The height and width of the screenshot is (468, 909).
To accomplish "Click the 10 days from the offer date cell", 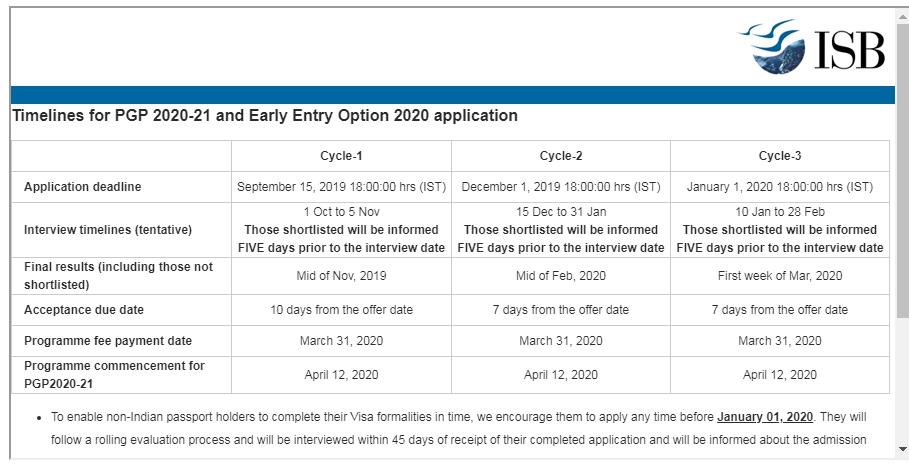I will 341,310.
